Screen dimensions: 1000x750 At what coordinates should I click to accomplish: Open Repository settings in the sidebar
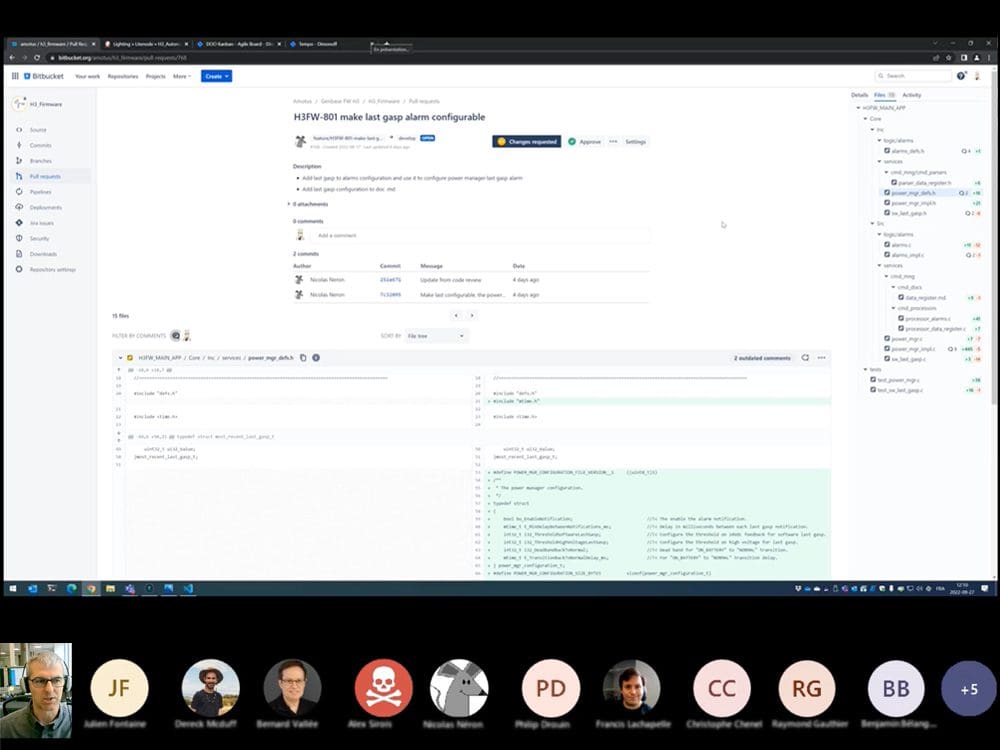(x=52, y=270)
